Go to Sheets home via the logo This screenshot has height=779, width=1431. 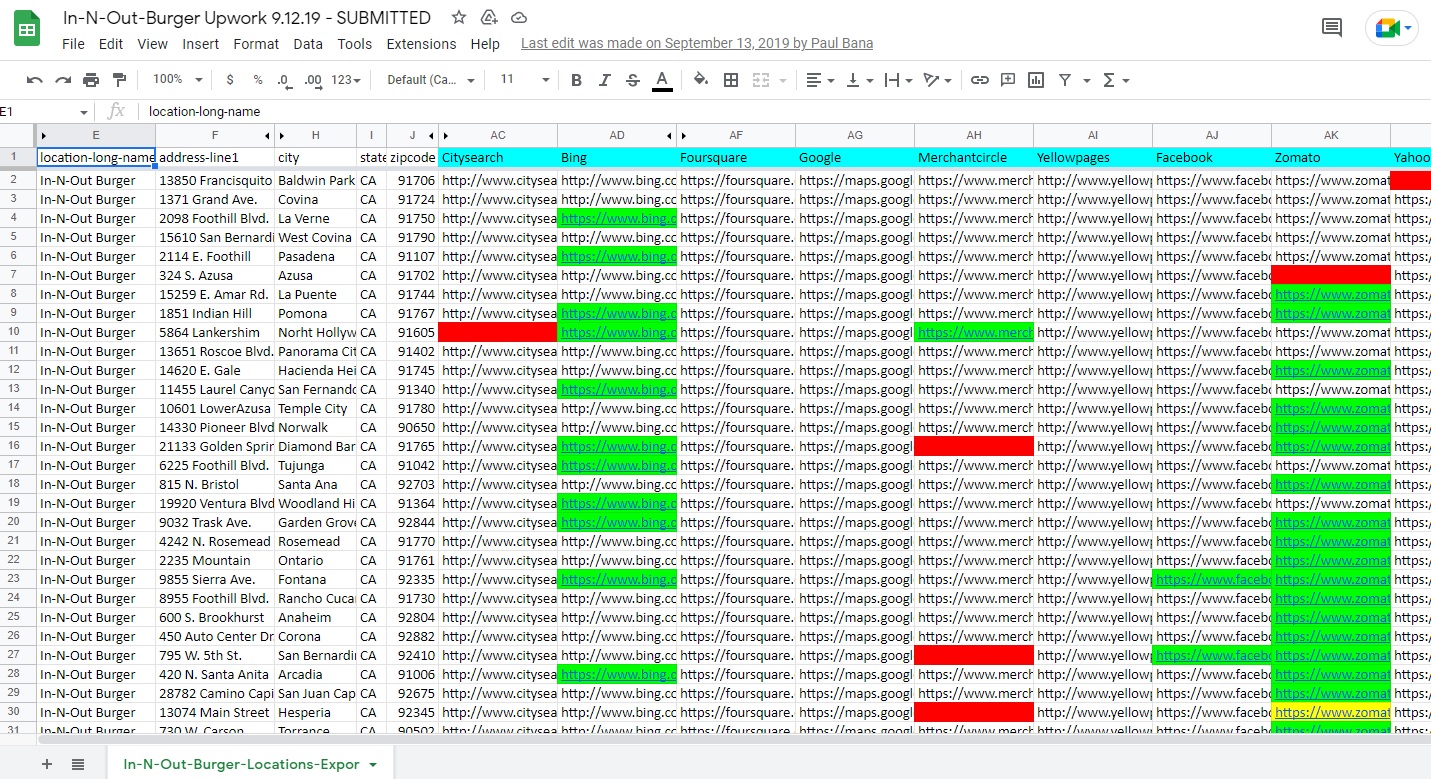(x=27, y=30)
